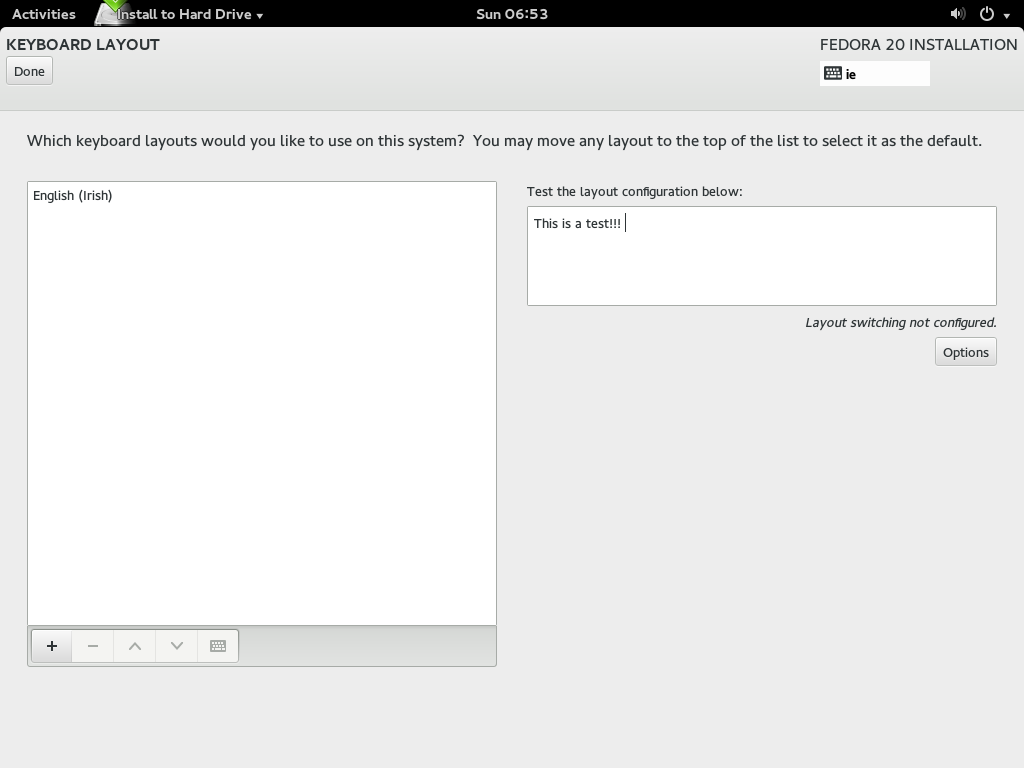Screen dimensions: 1024x768
Task: Open the volume control in top bar
Action: click(x=957, y=14)
